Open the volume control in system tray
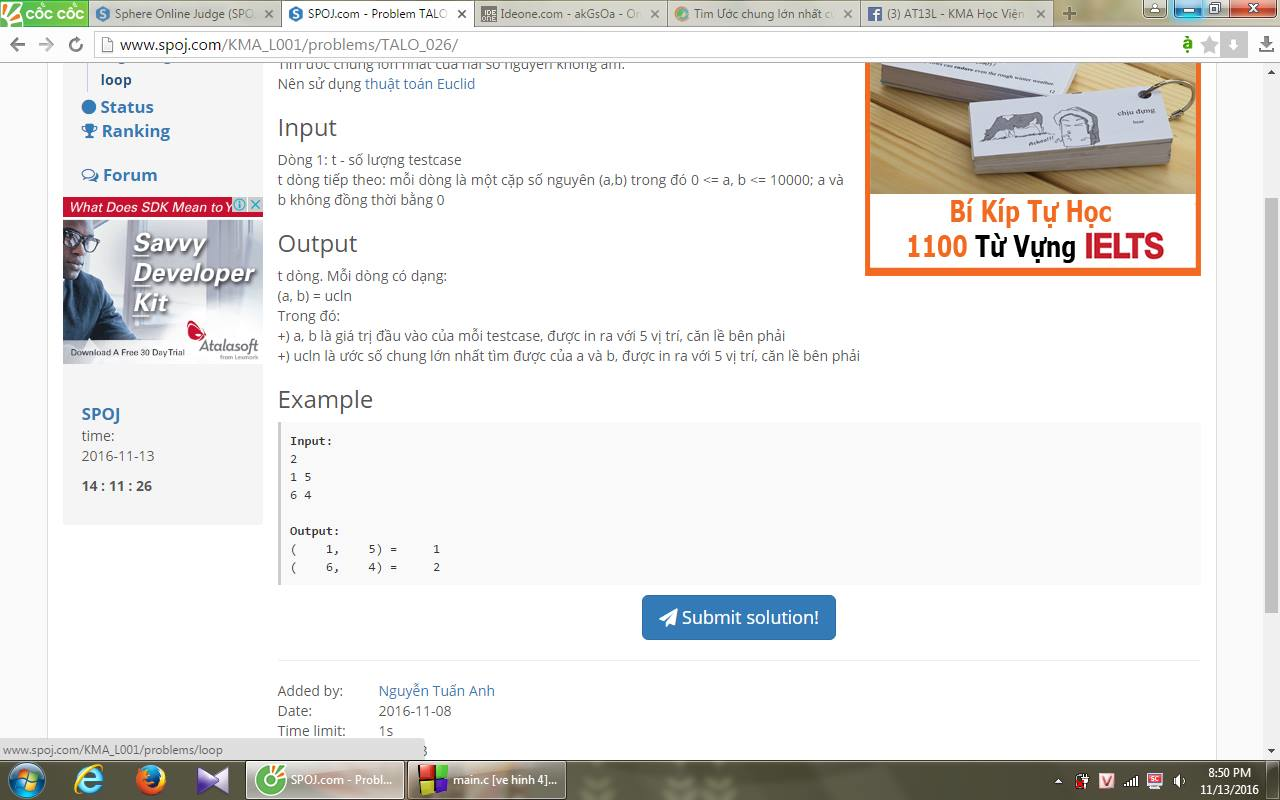1280x800 pixels. click(x=1179, y=780)
